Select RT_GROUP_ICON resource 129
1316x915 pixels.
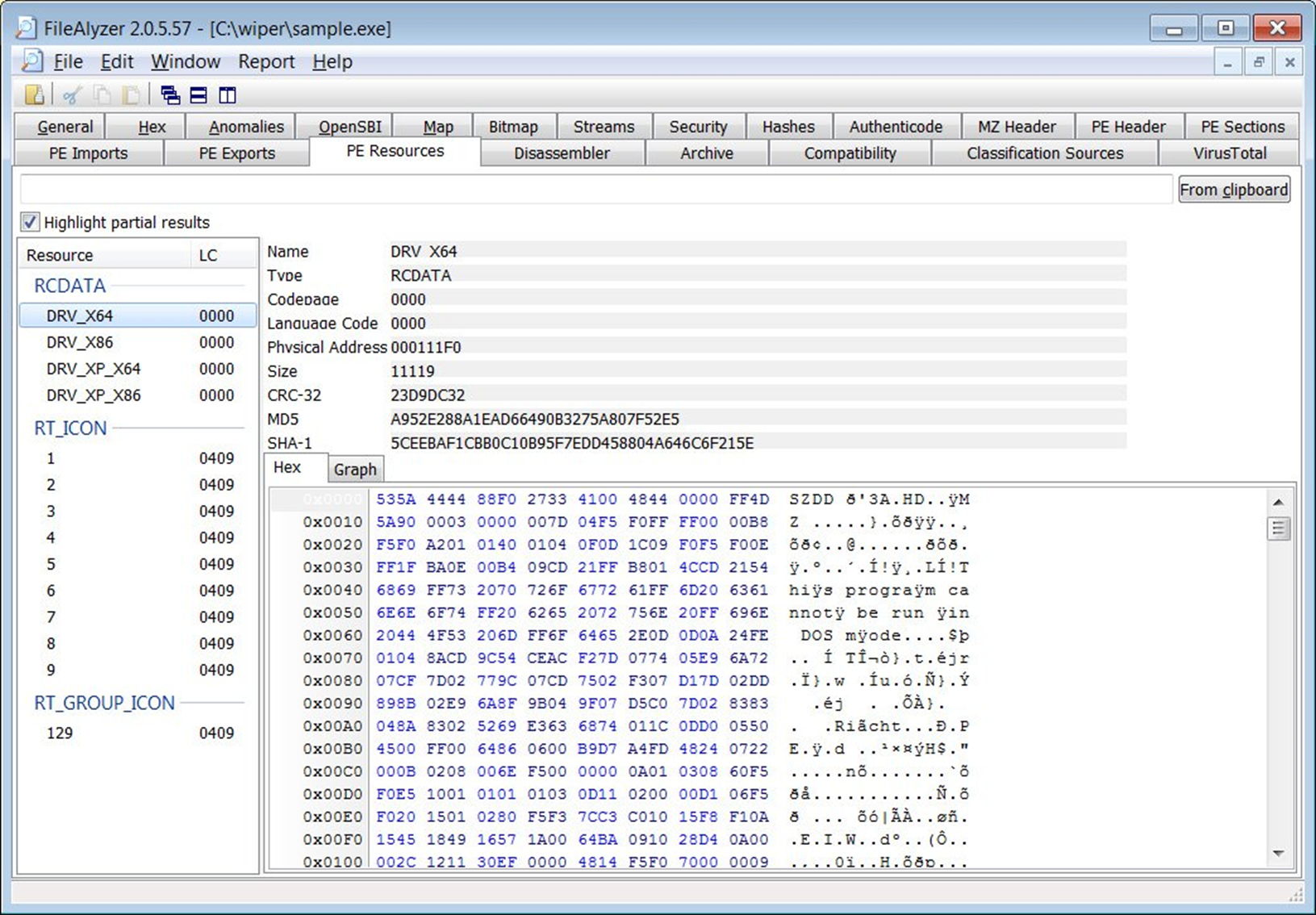click(x=137, y=733)
